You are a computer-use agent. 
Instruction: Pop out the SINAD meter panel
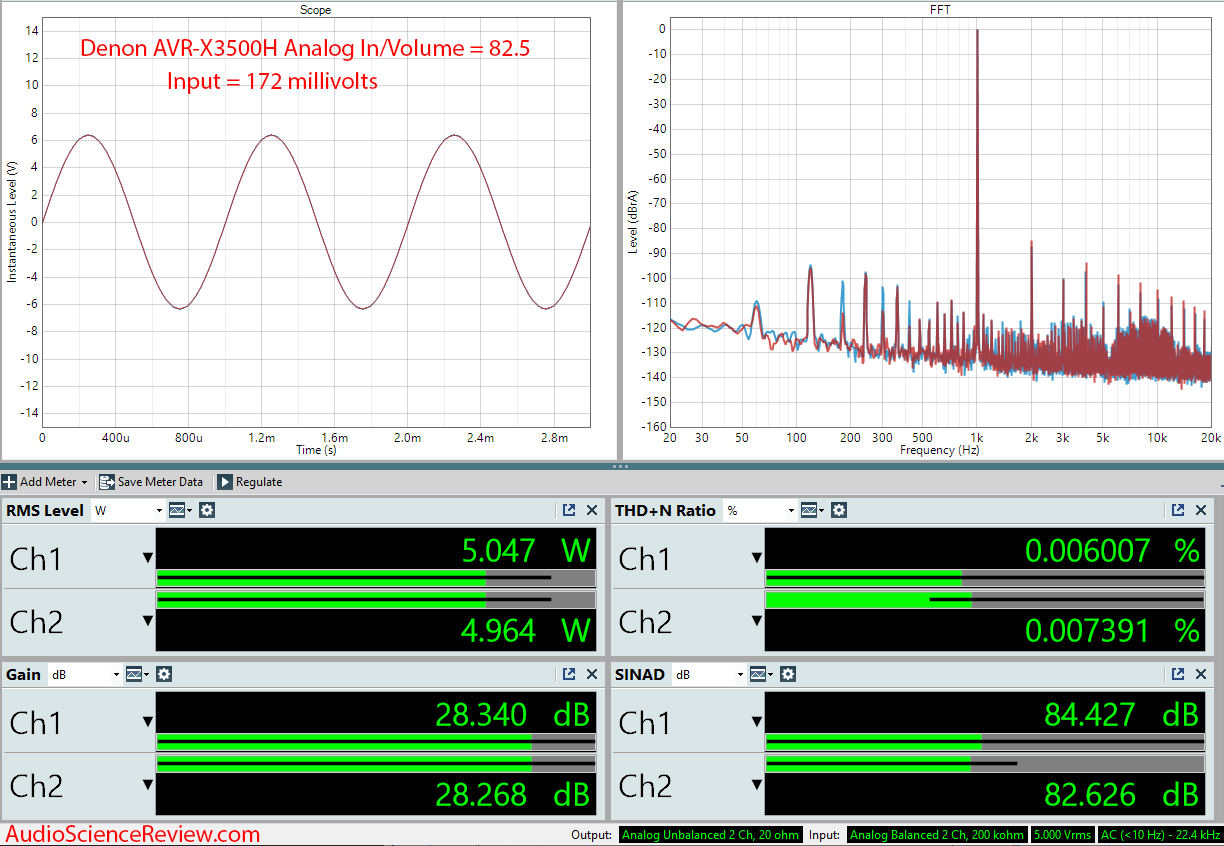[x=1177, y=674]
